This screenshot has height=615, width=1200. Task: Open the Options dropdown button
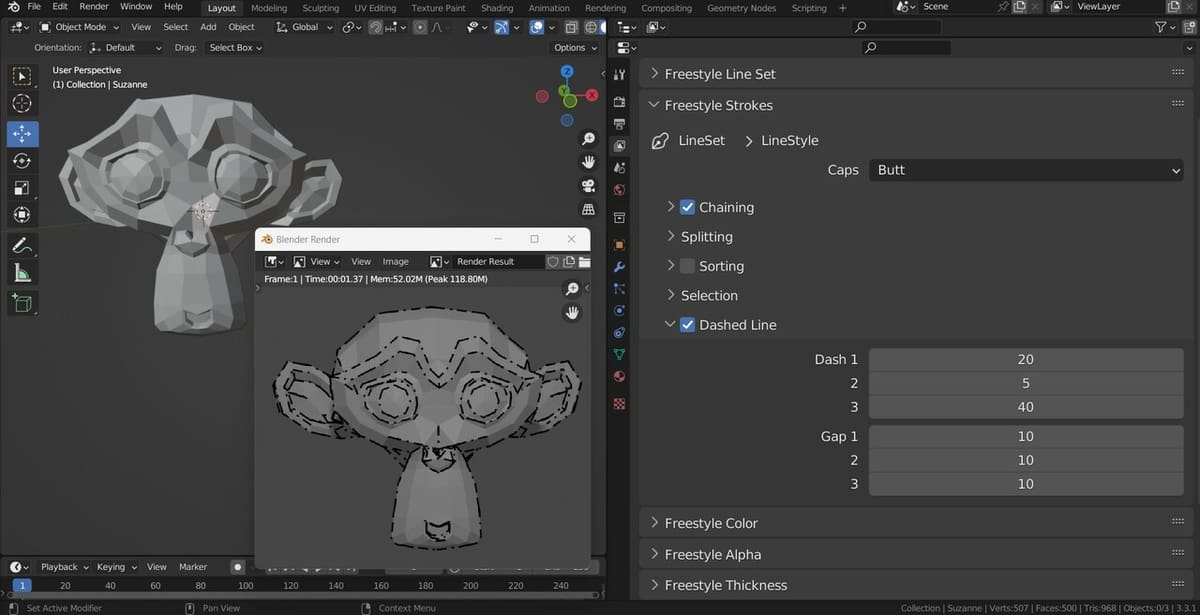pos(575,47)
